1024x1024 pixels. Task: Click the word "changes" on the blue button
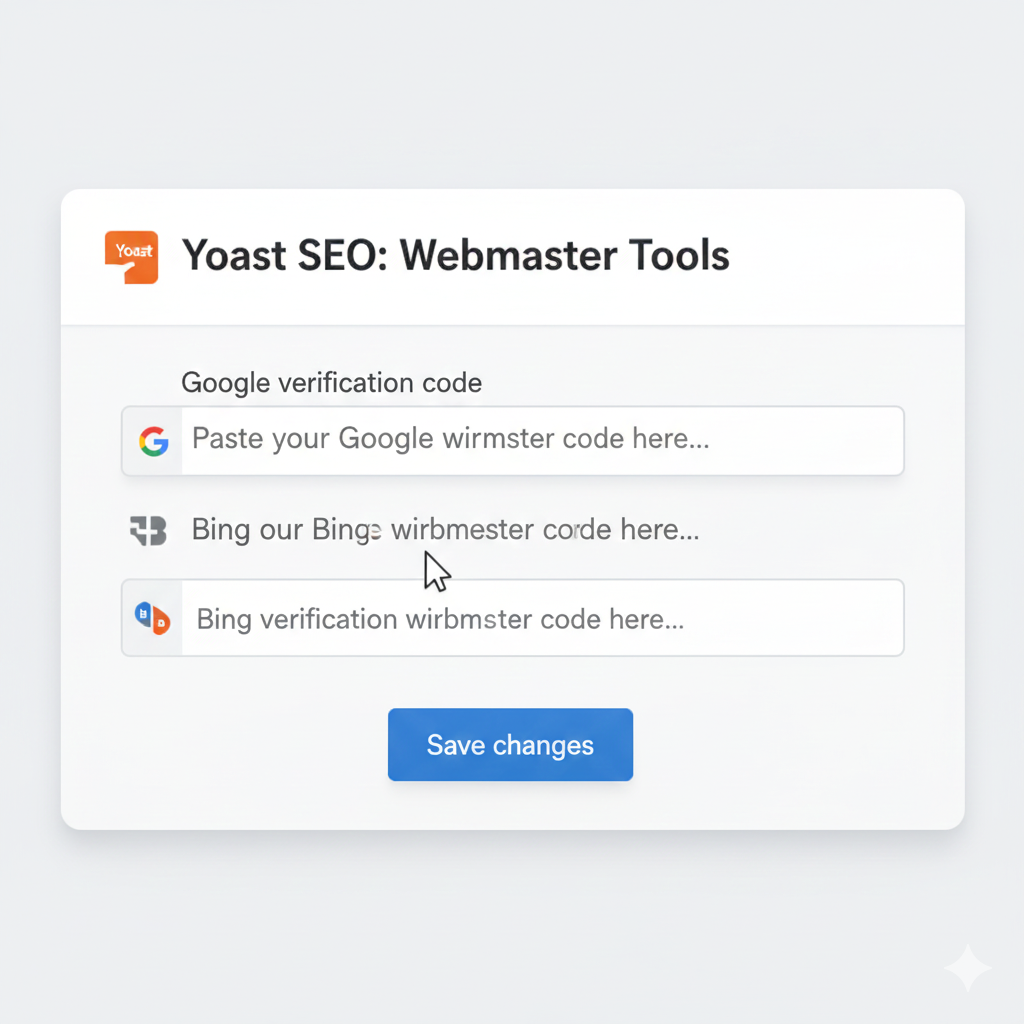[543, 745]
